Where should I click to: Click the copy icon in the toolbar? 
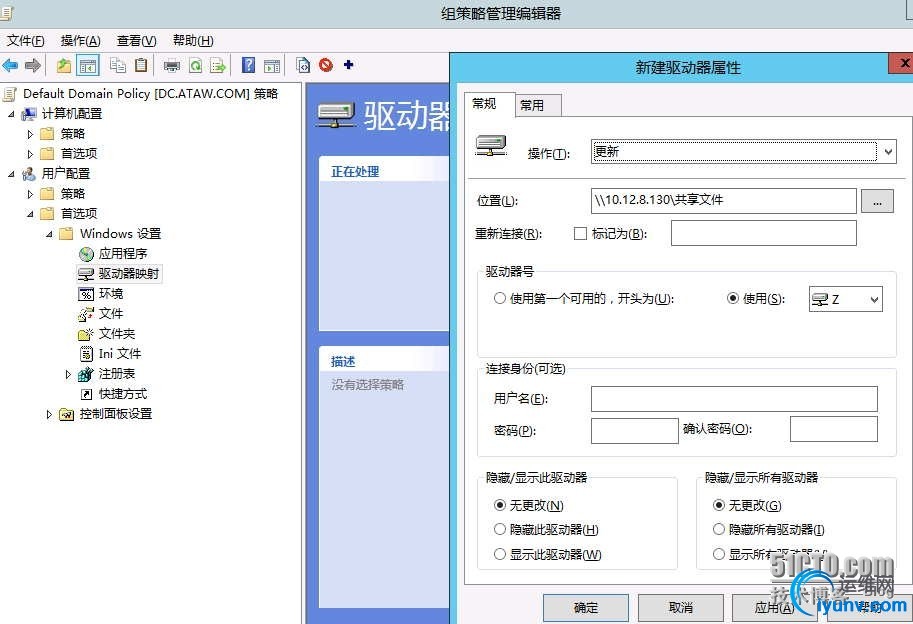(x=118, y=65)
